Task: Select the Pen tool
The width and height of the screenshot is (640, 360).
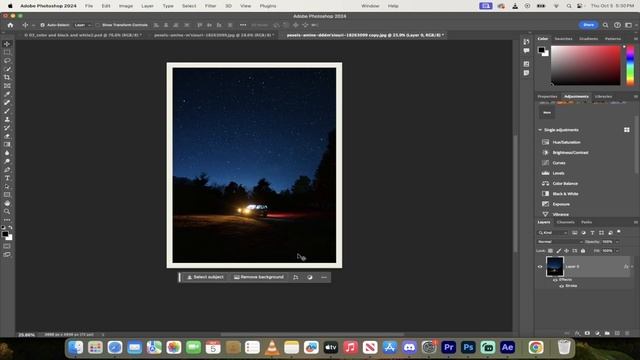Action: (x=7, y=170)
